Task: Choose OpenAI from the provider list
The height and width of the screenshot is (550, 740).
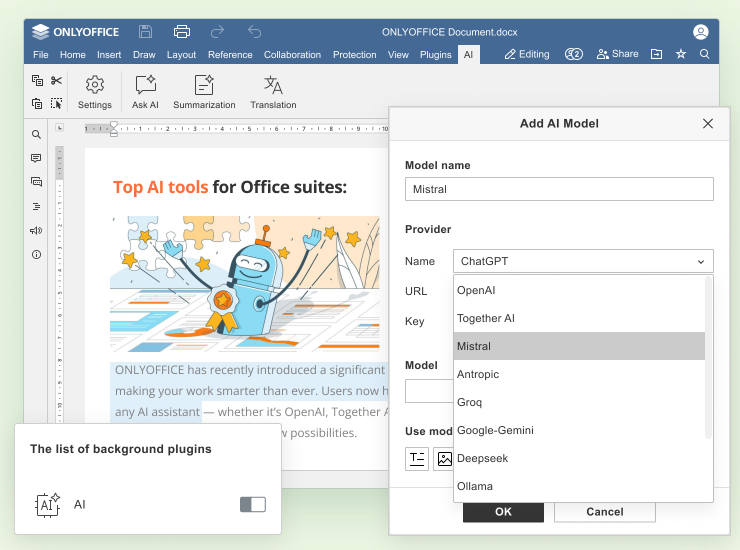Action: coord(579,290)
